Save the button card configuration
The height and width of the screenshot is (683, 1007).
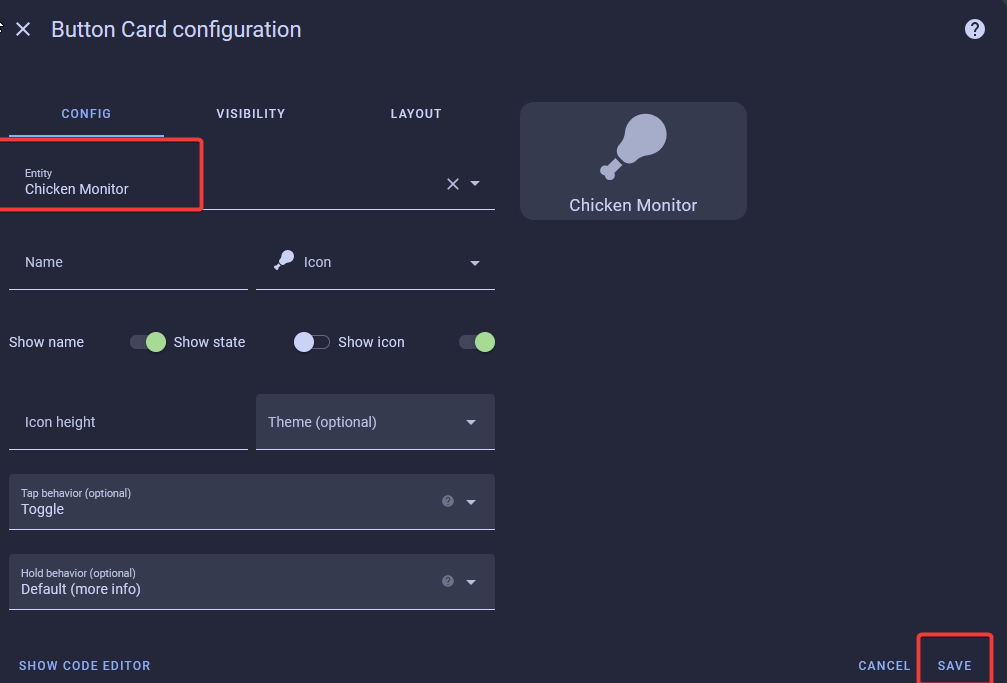click(x=954, y=665)
